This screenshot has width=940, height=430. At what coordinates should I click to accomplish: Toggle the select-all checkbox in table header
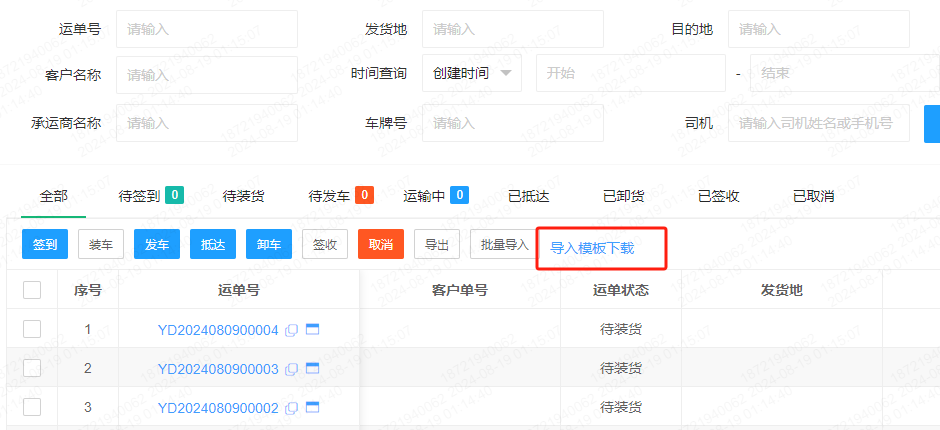32,290
